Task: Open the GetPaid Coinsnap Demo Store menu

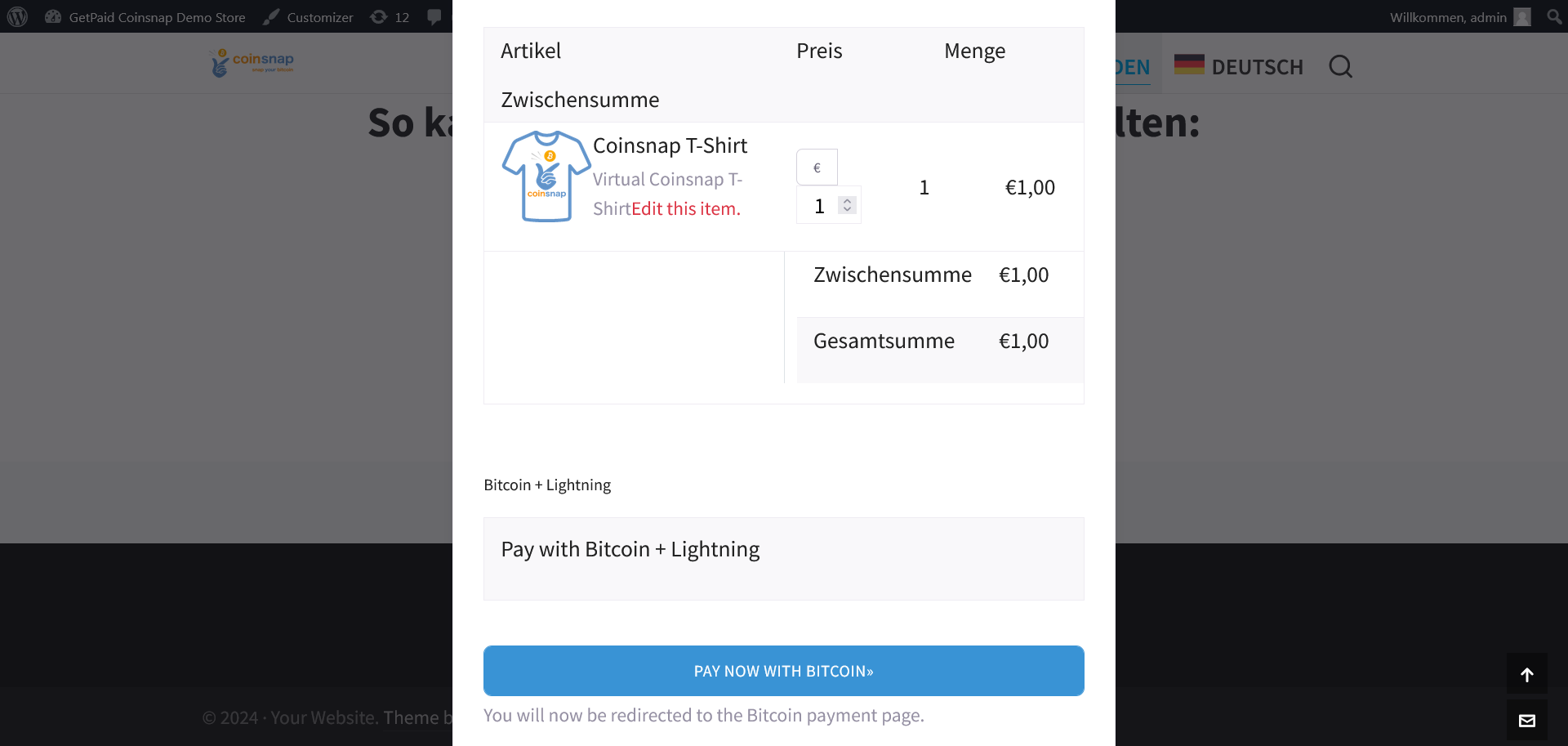Action: click(145, 17)
